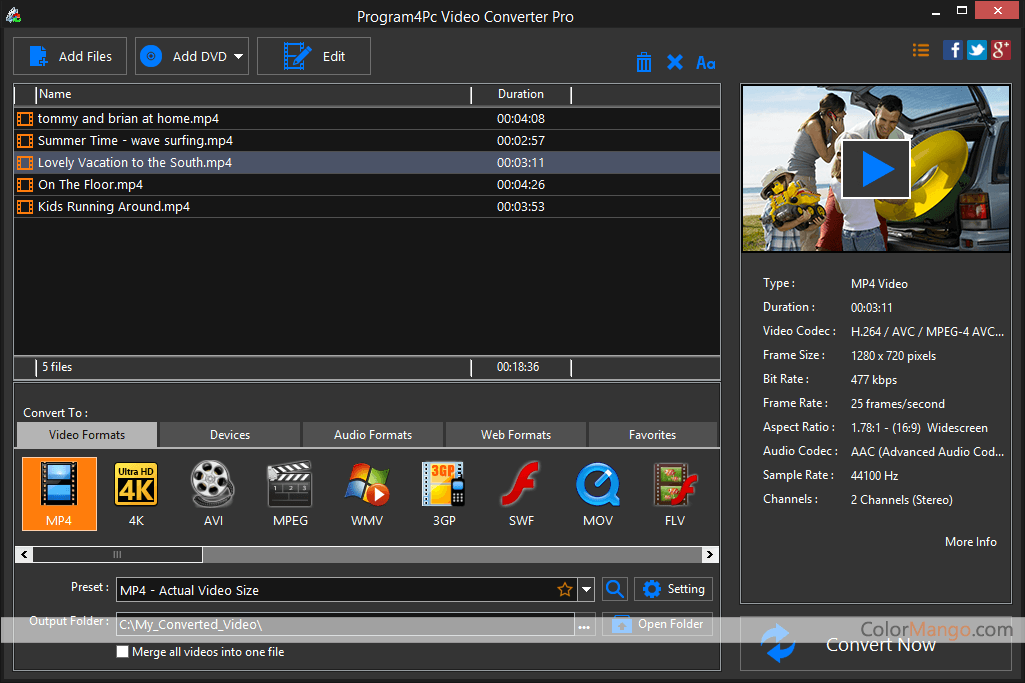The width and height of the screenshot is (1025, 683).
Task: Click the format list scrollbar thumb
Action: (x=118, y=555)
